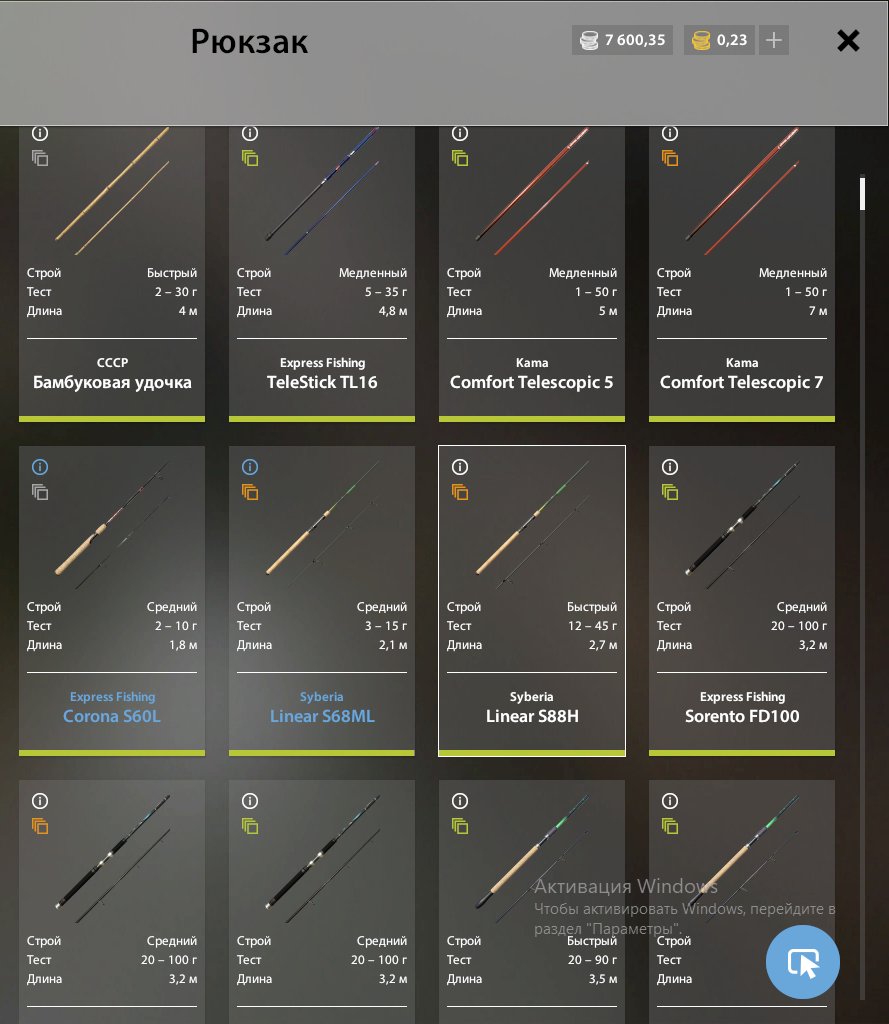Open info for Бамбуковая удочка rod

pos(40,133)
